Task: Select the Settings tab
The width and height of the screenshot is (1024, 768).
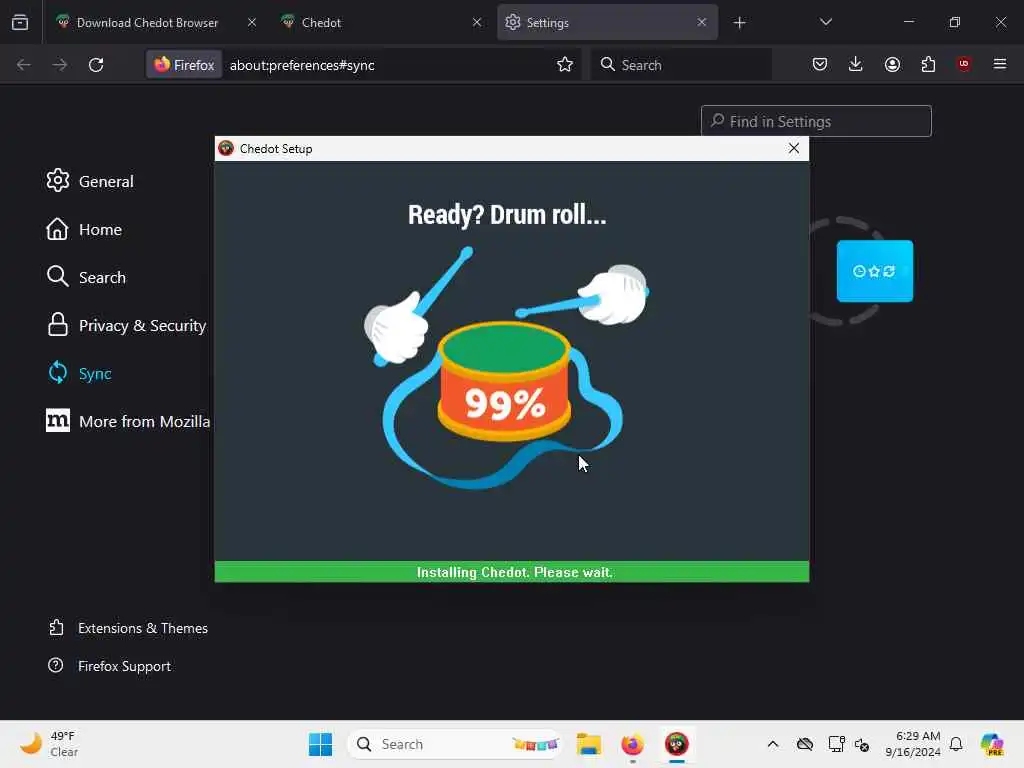Action: 607,22
